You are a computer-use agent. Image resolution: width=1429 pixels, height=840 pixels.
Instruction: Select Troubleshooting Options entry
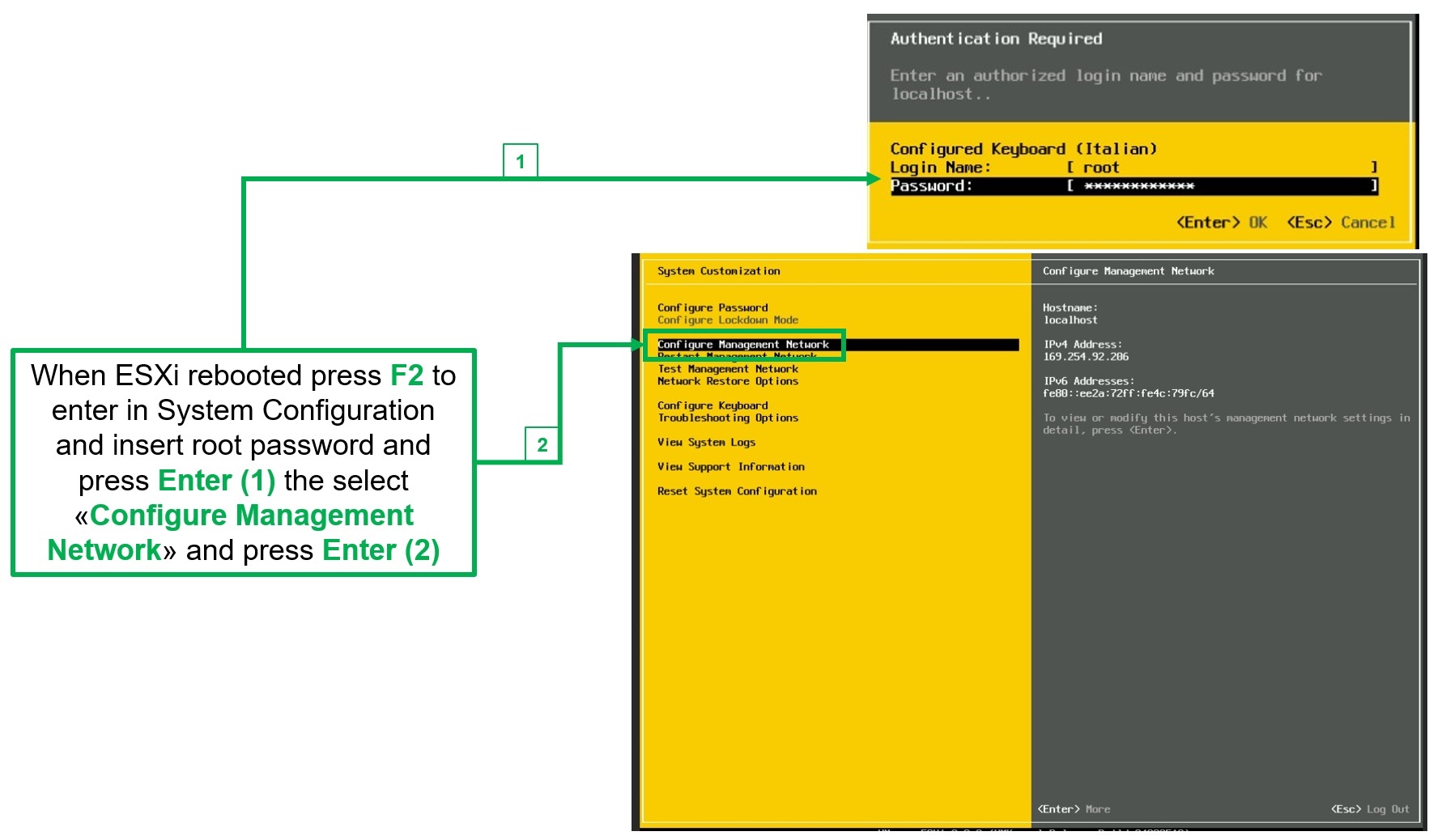pos(728,418)
